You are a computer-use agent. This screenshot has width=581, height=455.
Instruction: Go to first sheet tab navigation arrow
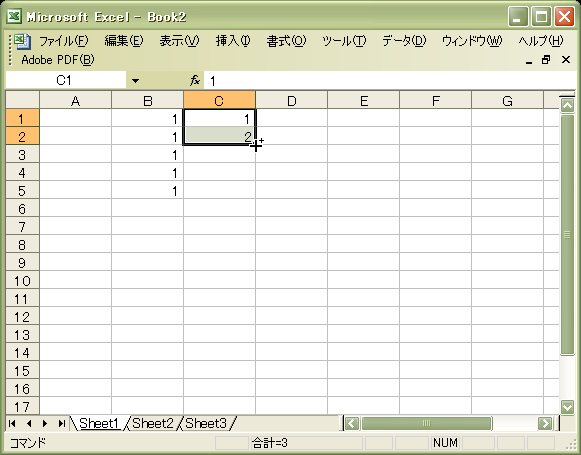tap(12, 423)
